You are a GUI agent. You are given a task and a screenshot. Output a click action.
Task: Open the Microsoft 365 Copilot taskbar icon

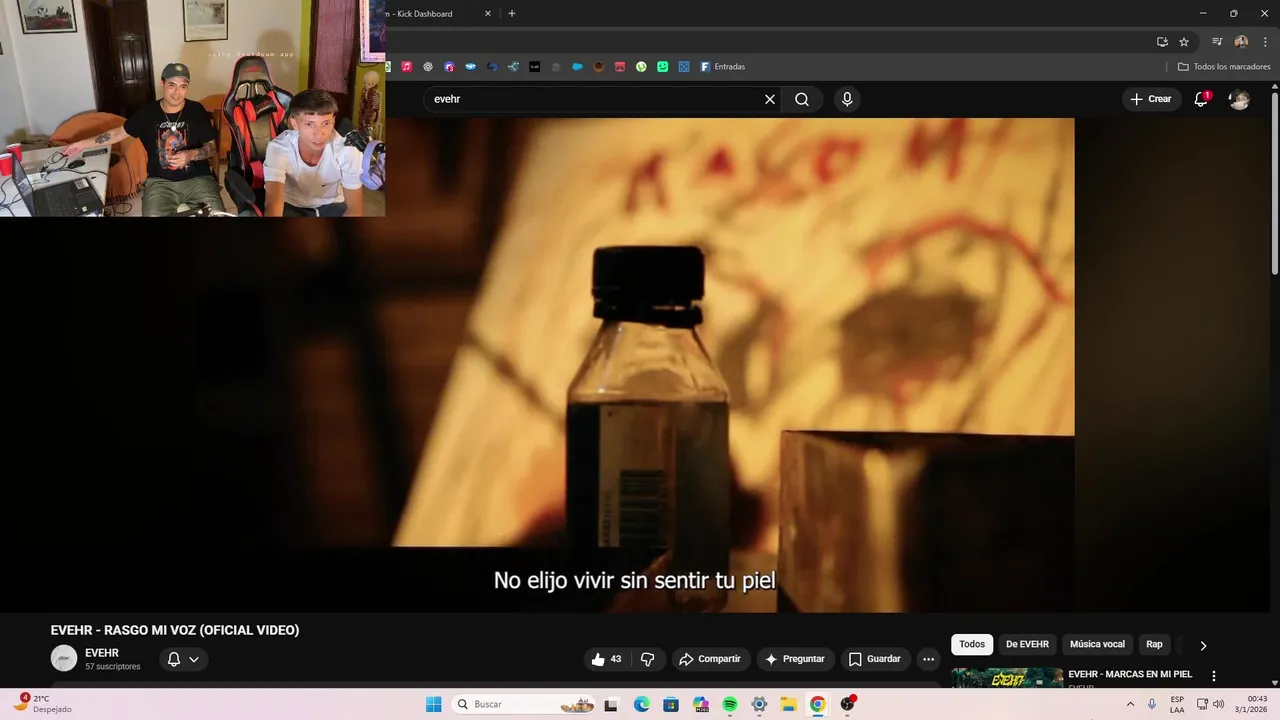point(700,704)
